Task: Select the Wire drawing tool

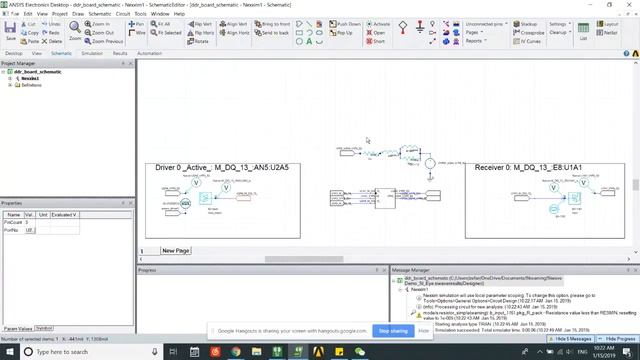Action: tap(137, 33)
